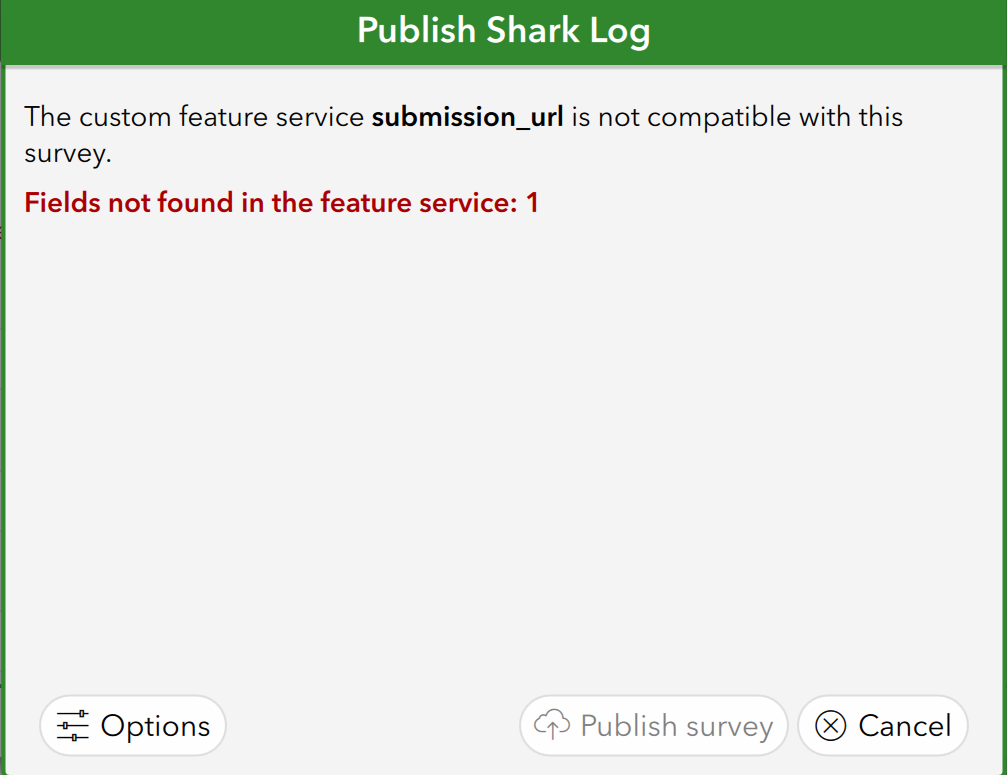
Task: Click the word survey ending the message
Action: pyautogui.click(x=65, y=154)
